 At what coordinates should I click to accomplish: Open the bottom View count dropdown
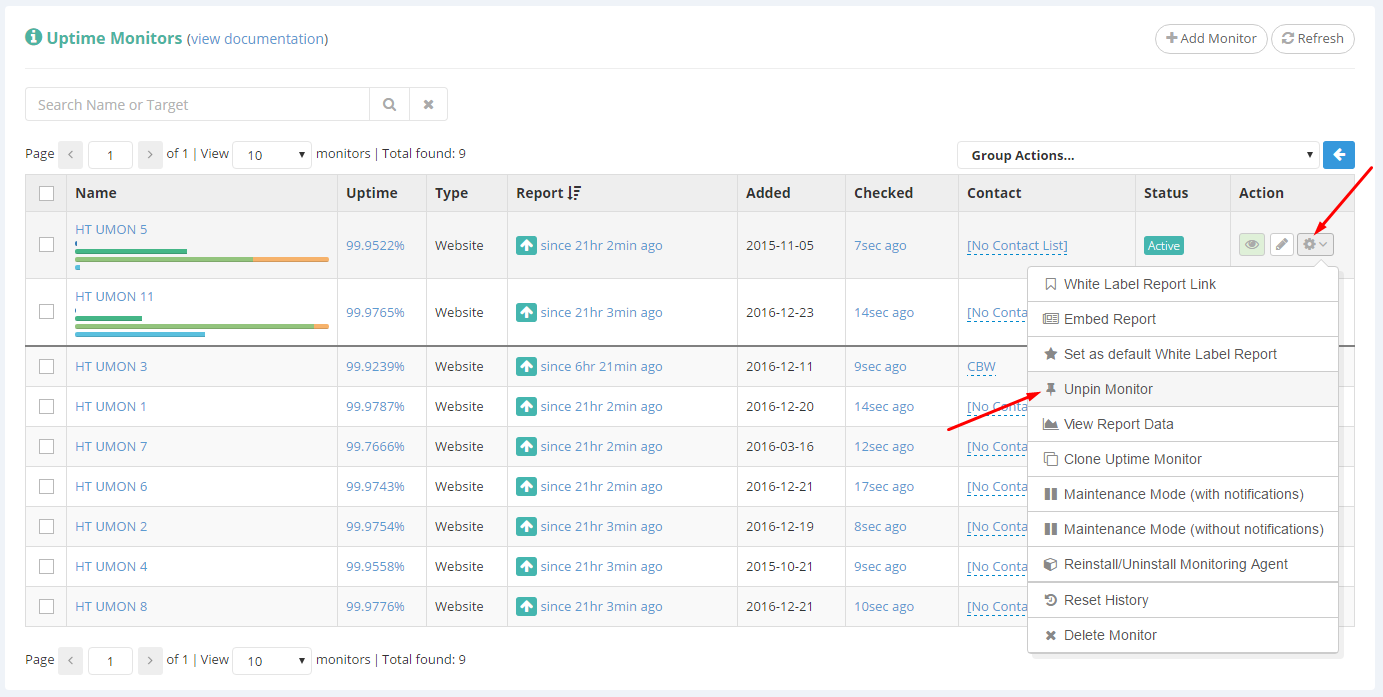pyautogui.click(x=272, y=661)
